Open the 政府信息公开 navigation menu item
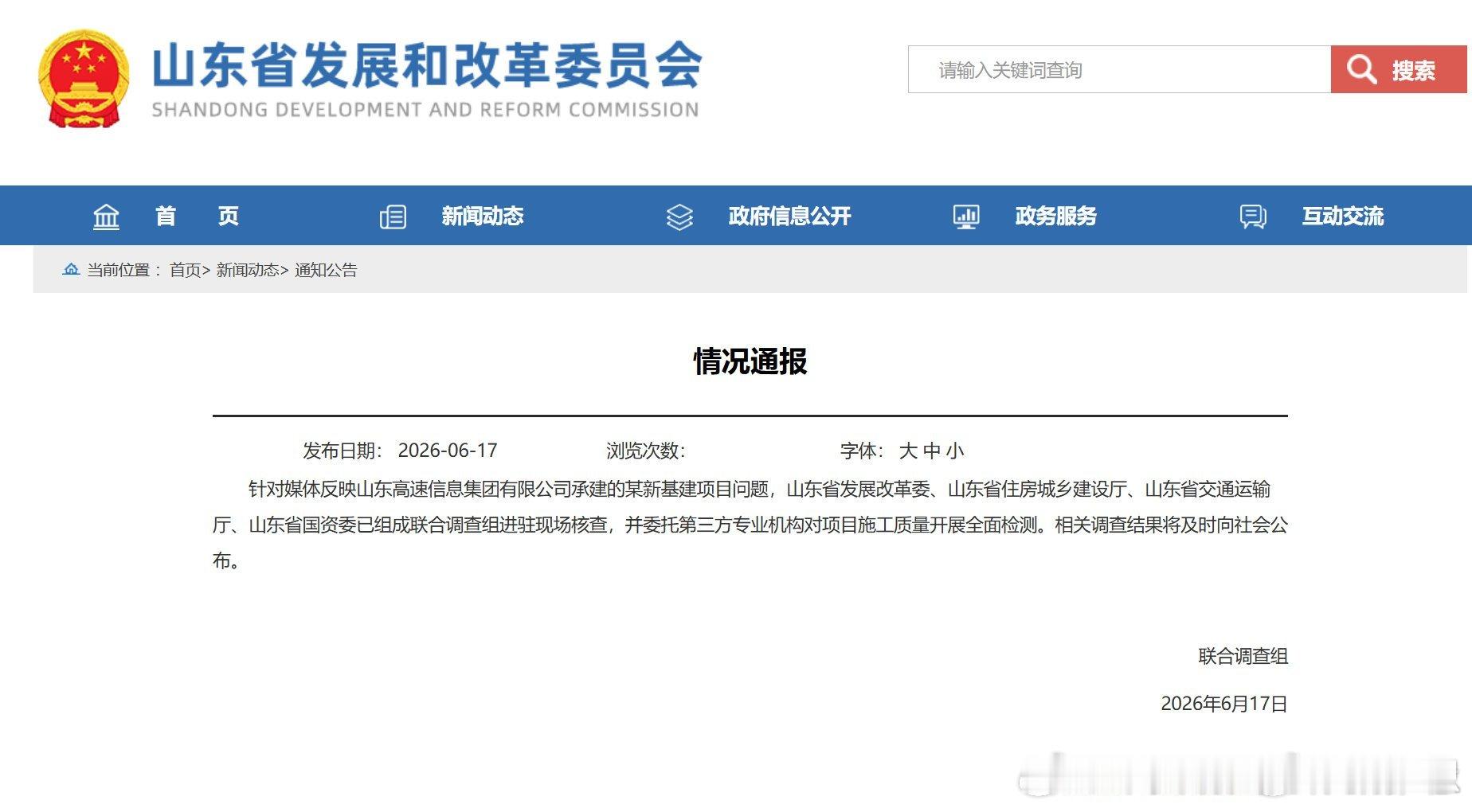Viewport: 1472px width, 812px height. pyautogui.click(x=789, y=216)
